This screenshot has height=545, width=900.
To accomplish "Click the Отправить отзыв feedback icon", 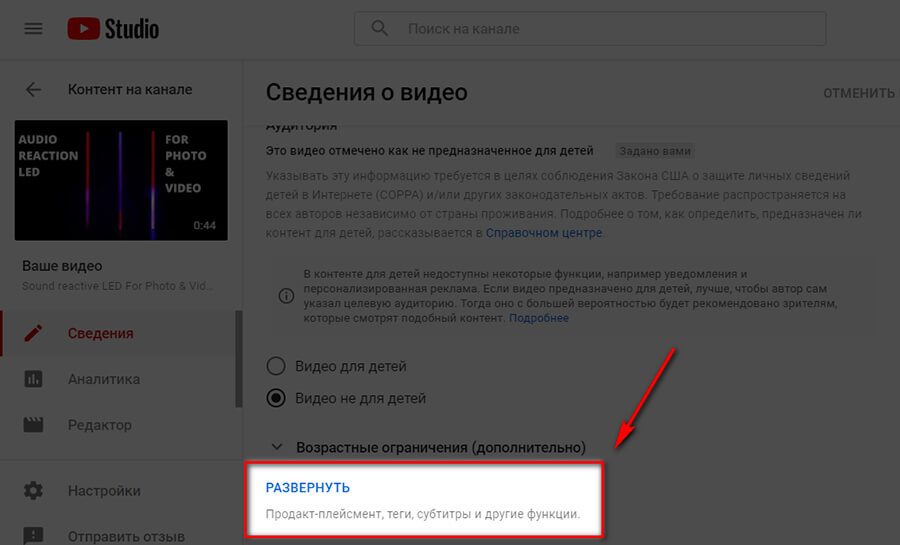I will pos(33,536).
